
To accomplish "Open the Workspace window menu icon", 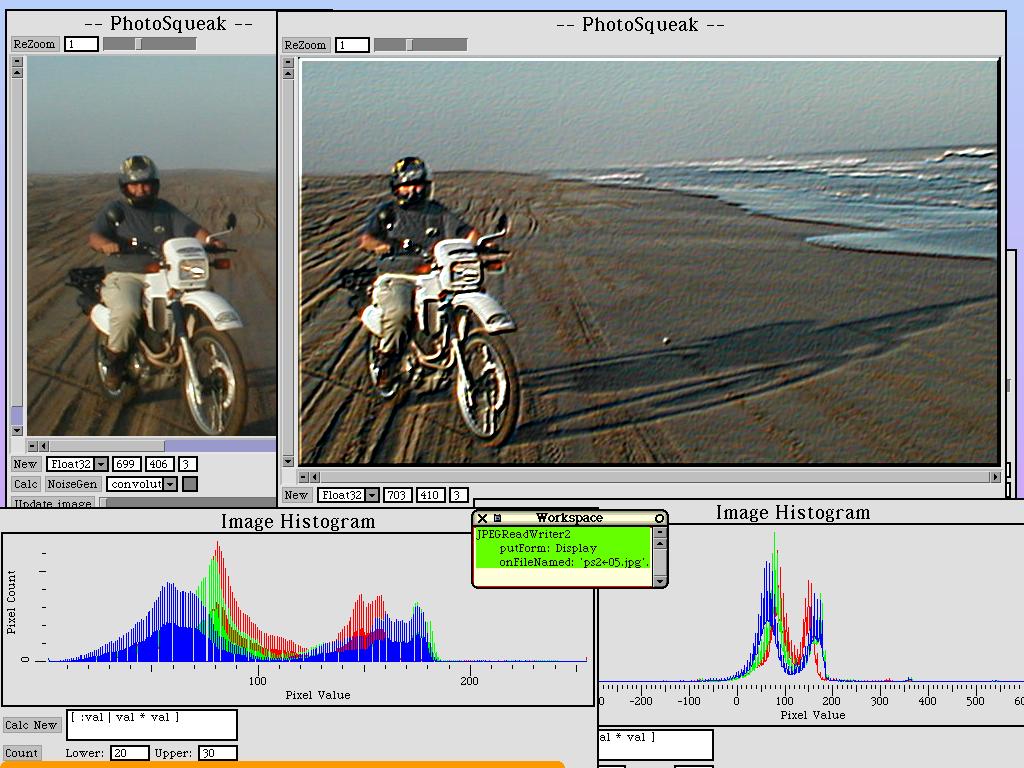I will pos(497,518).
